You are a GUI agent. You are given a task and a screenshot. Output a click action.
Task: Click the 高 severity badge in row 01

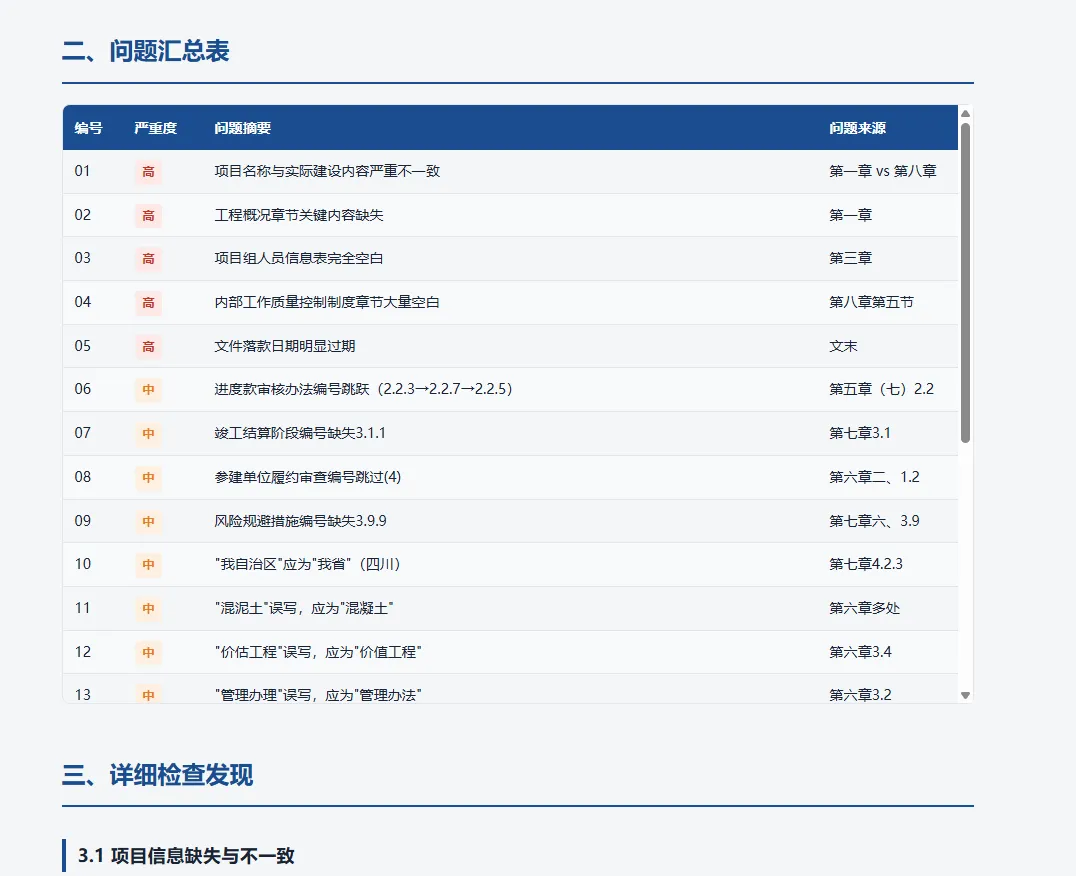(148, 171)
